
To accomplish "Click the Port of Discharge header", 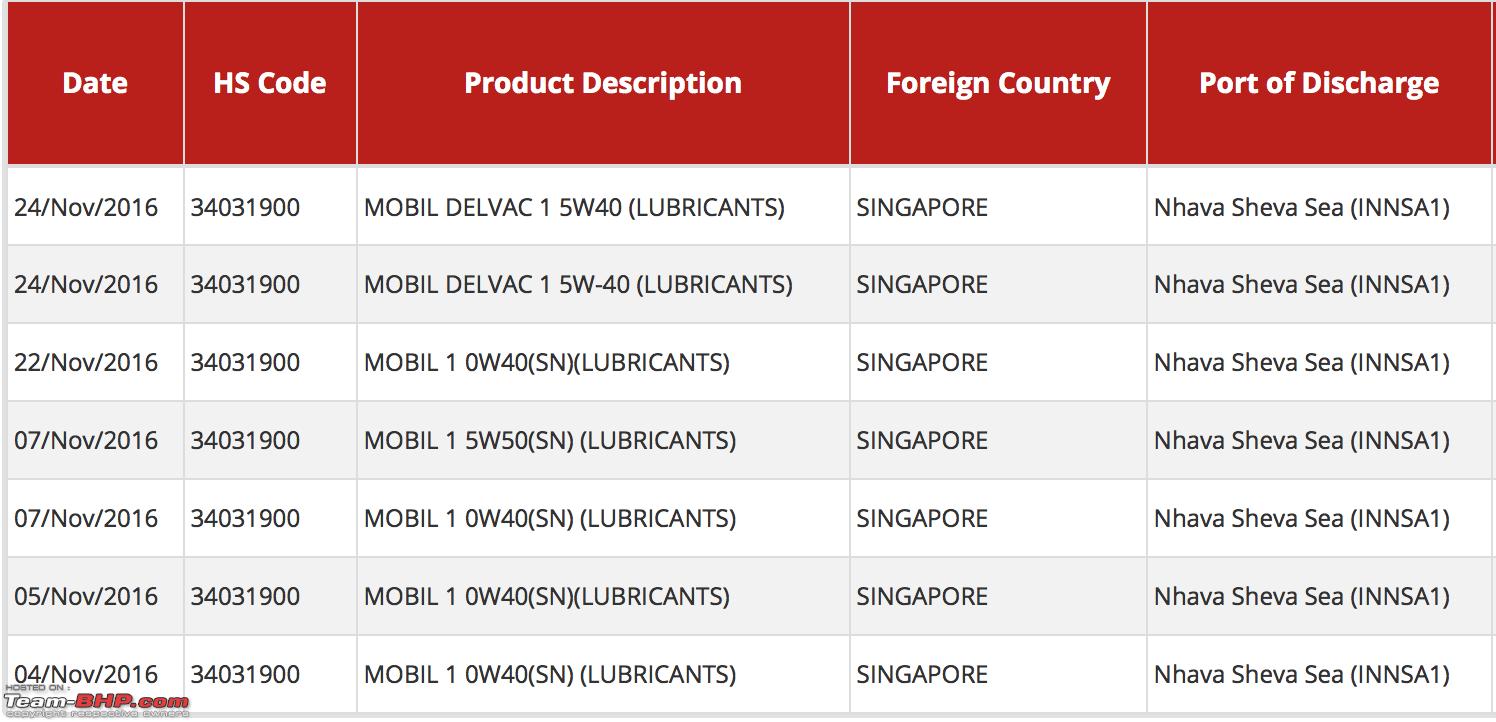I will [1319, 83].
